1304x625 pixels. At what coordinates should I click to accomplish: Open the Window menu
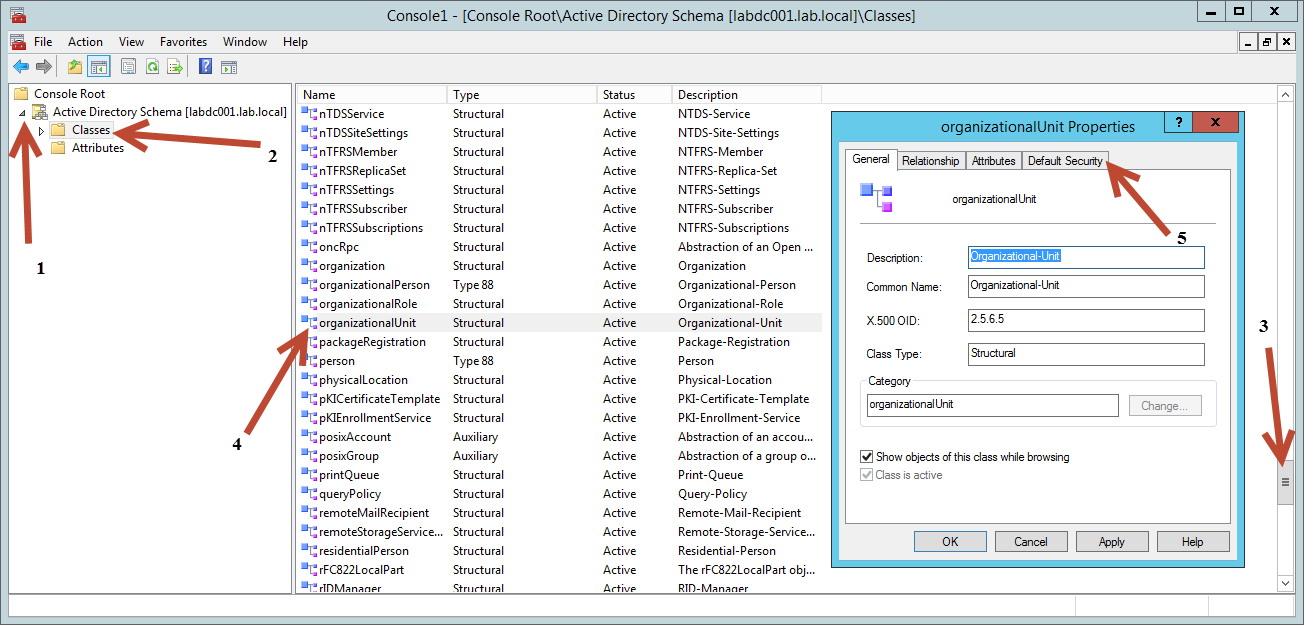pyautogui.click(x=244, y=42)
